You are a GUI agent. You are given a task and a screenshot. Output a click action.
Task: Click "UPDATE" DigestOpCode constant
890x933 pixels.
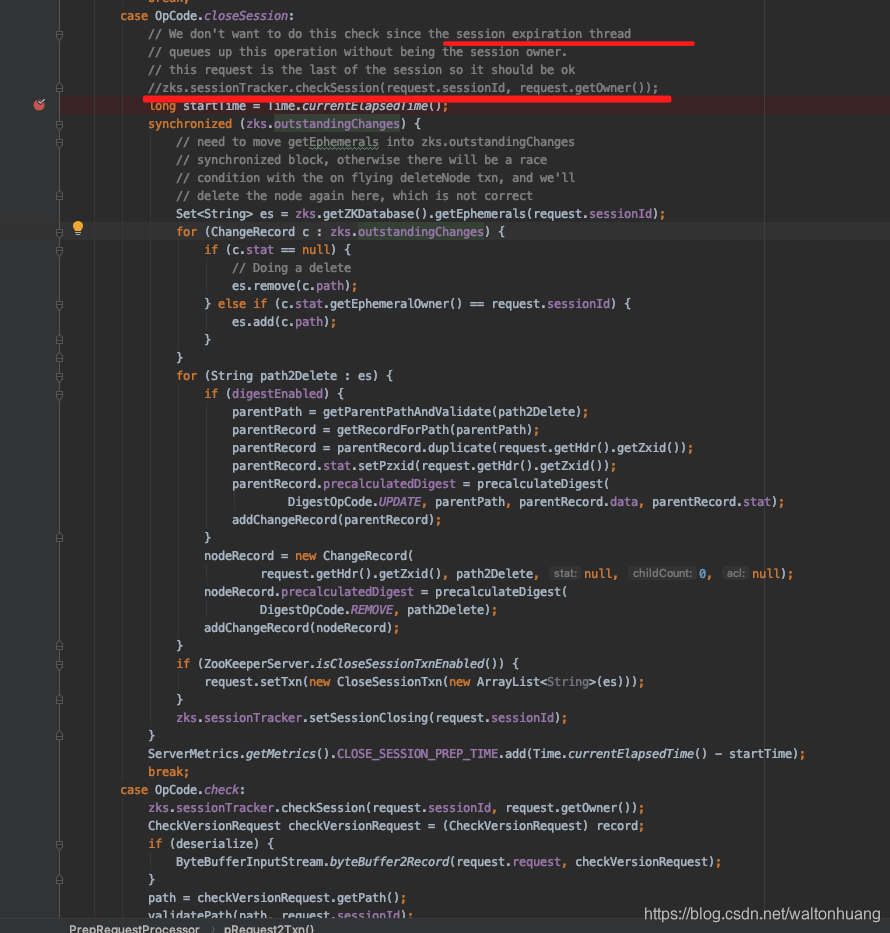coord(400,502)
